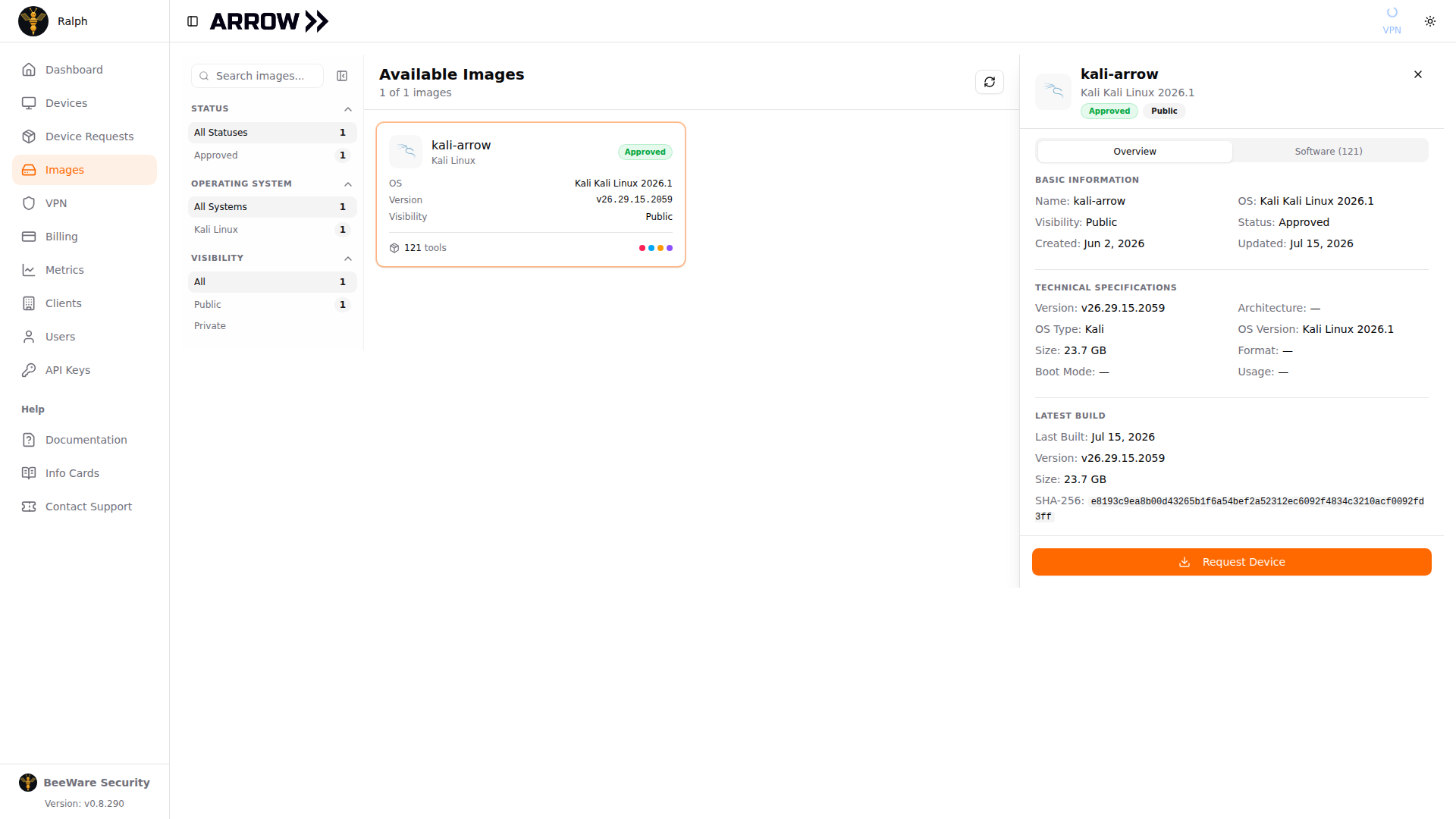Switch theme with the sun icon
Screen dimensions: 1456x819
click(1430, 21)
